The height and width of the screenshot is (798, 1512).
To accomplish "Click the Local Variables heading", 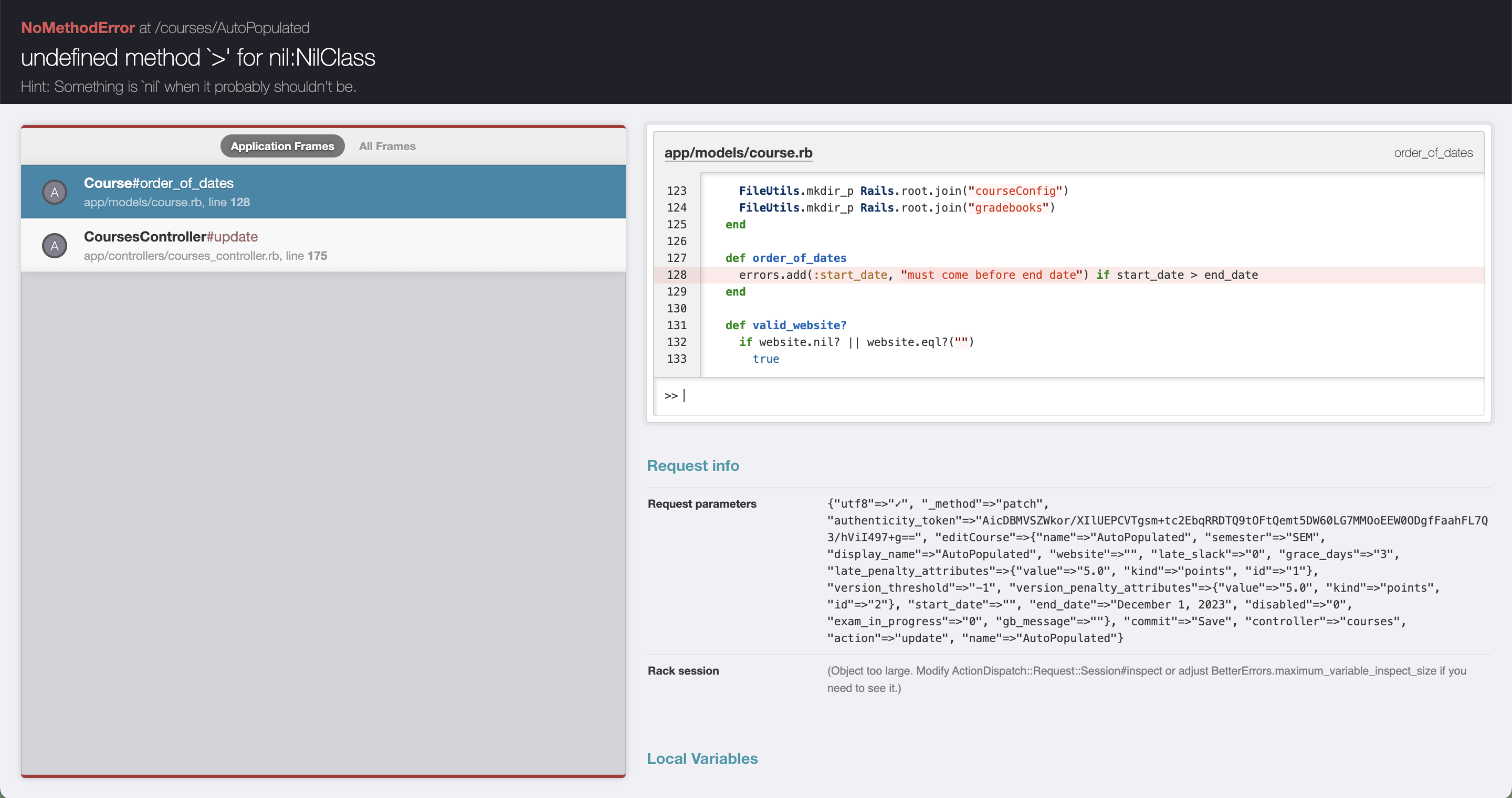I will (x=702, y=758).
